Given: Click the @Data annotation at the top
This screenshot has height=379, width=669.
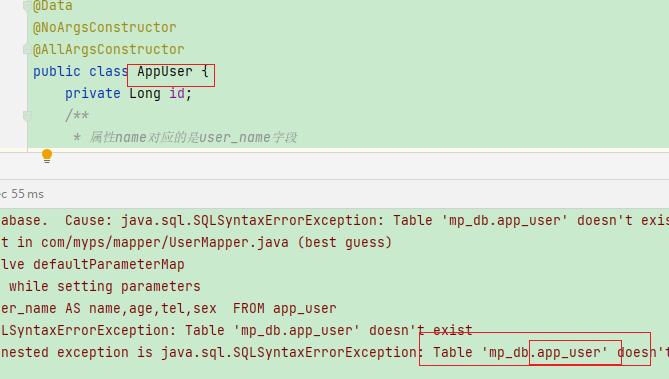Looking at the screenshot, I should pos(53,6).
